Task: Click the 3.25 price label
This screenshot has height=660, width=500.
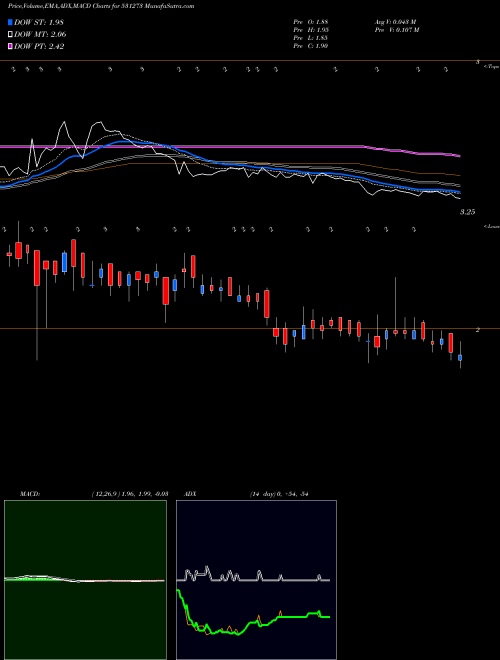Action: [467, 213]
